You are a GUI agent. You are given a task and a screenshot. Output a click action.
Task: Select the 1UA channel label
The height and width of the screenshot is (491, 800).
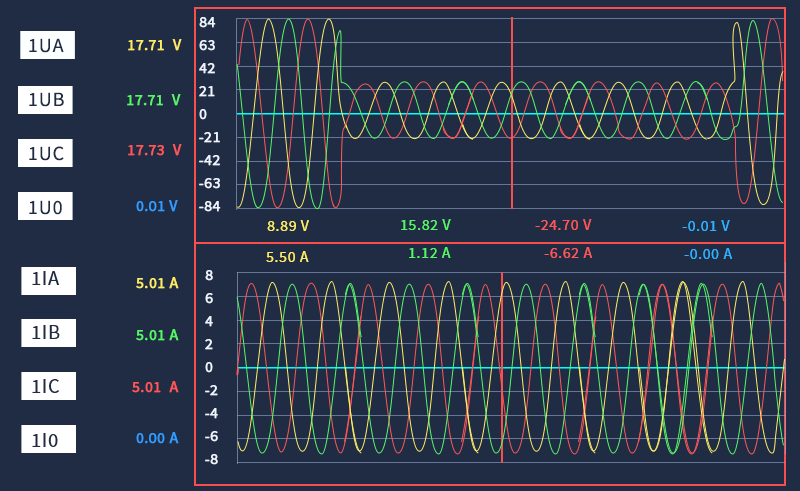coord(47,45)
